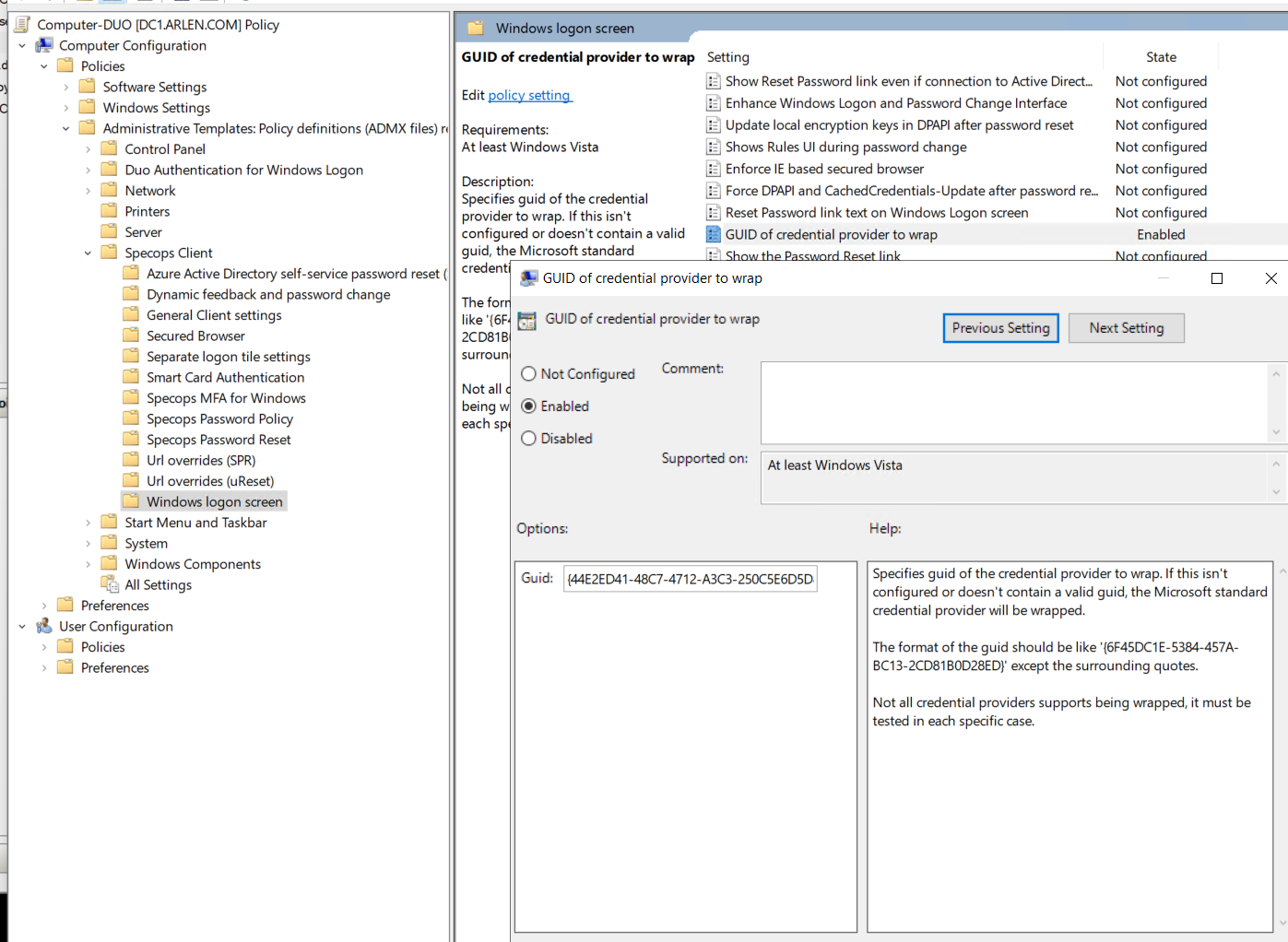Select Azure Active Directory self-service password reset
This screenshot has width=1288, height=942.
[296, 274]
